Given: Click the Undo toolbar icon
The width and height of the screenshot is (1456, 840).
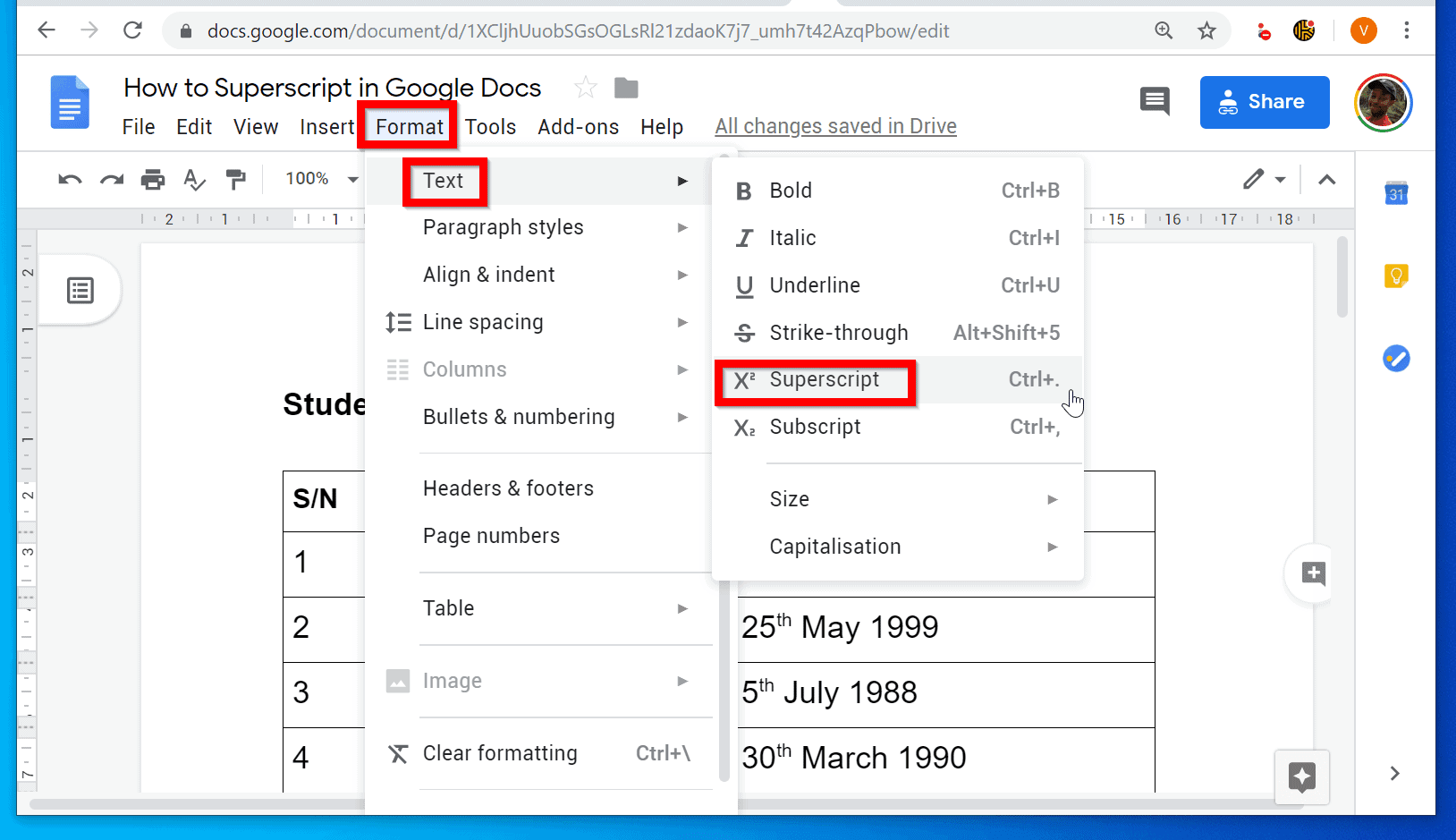Looking at the screenshot, I should [x=70, y=180].
